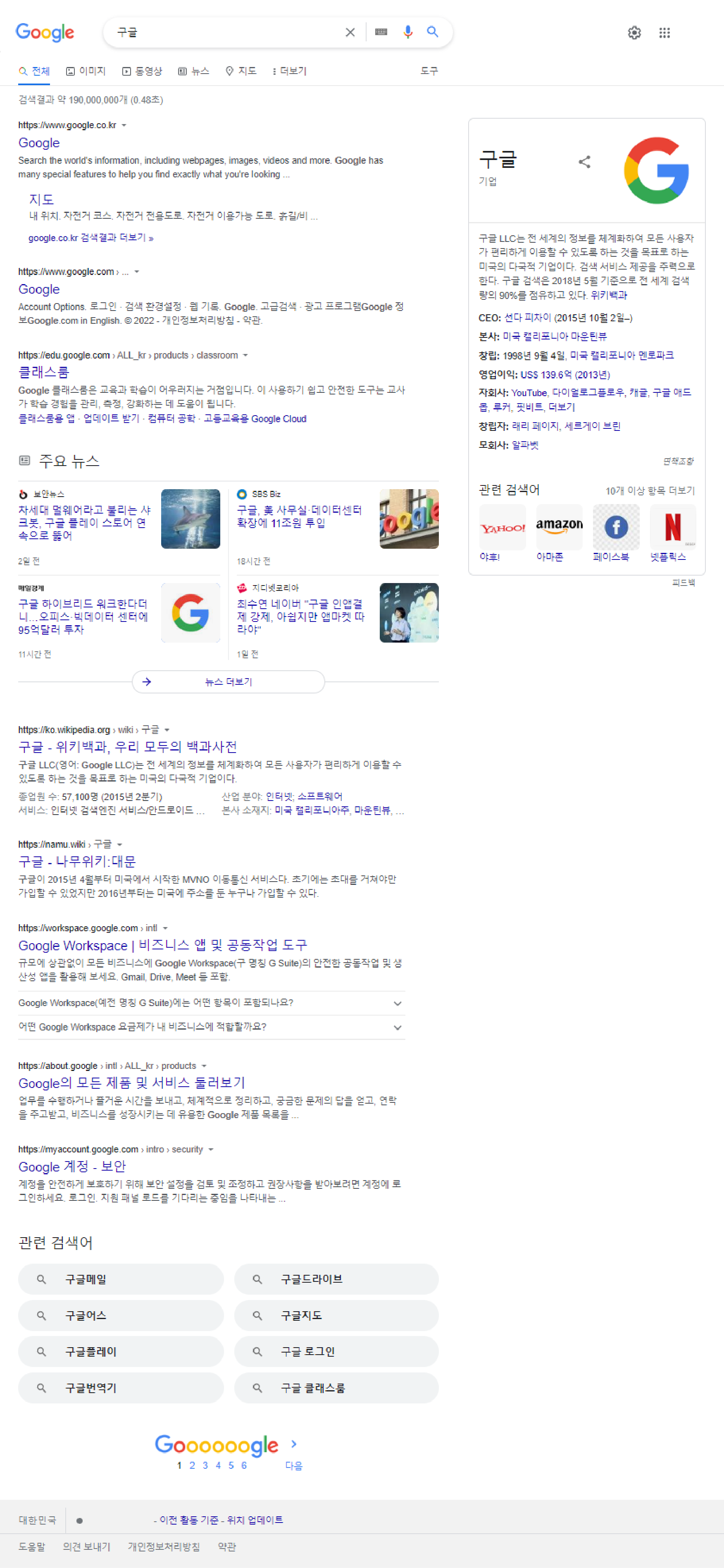Click magnifier icon next to 구글 로그인
The width and height of the screenshot is (724, 1568).
[257, 1352]
